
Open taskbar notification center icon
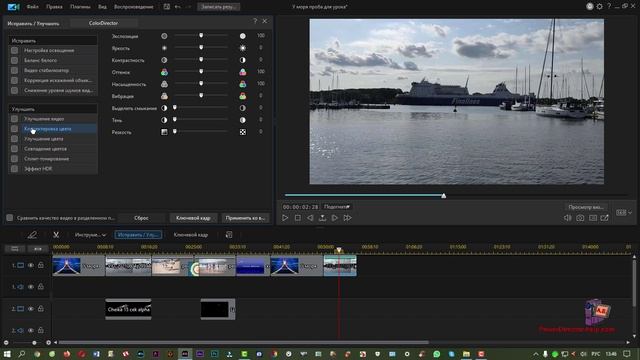pyautogui.click(x=627, y=354)
